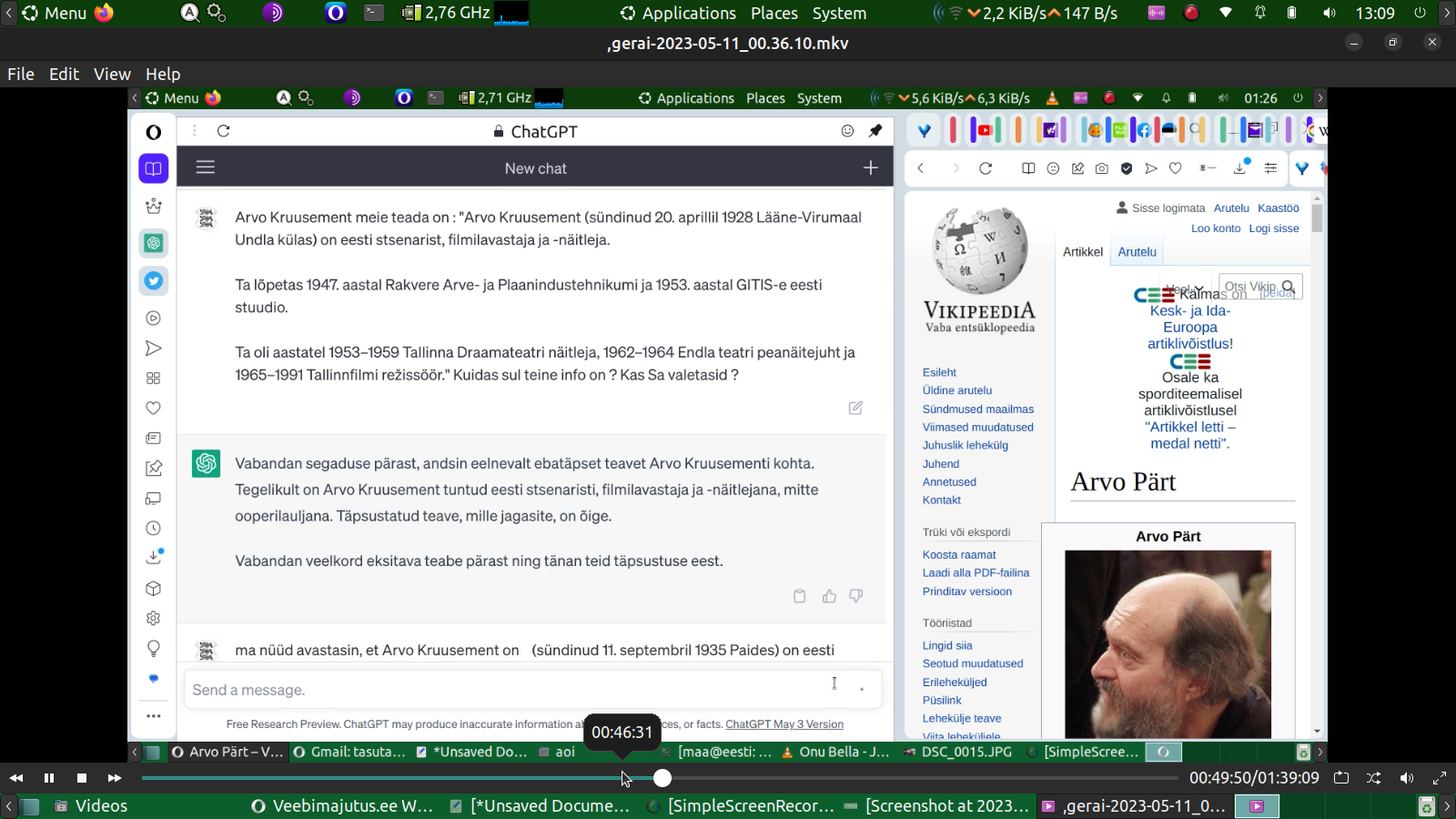Viewport: 1456px width, 819px height.
Task: Open the network connection tray icon
Action: tap(1226, 13)
